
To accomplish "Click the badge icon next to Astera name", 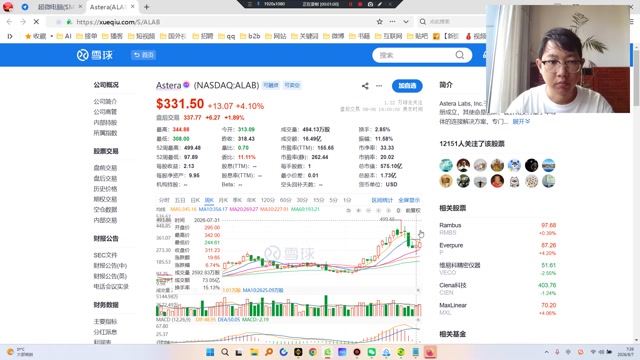I will [x=186, y=85].
